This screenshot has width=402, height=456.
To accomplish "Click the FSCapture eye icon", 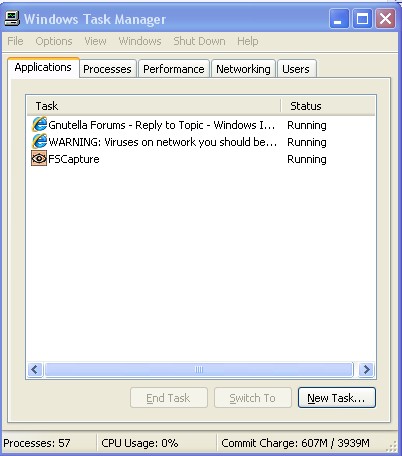I will pos(39,158).
